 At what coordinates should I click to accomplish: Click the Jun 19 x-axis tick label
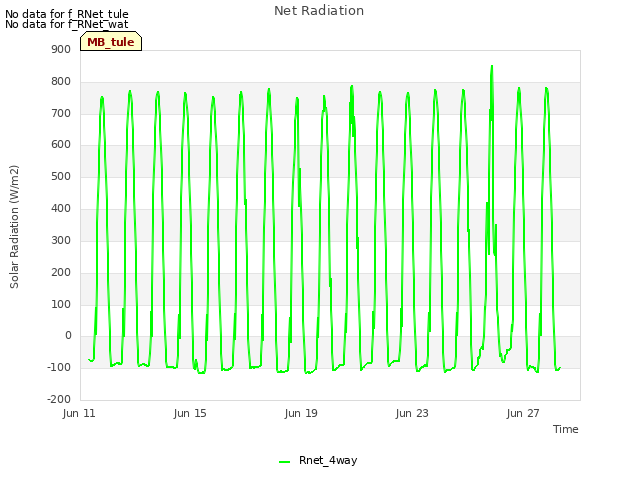301,413
